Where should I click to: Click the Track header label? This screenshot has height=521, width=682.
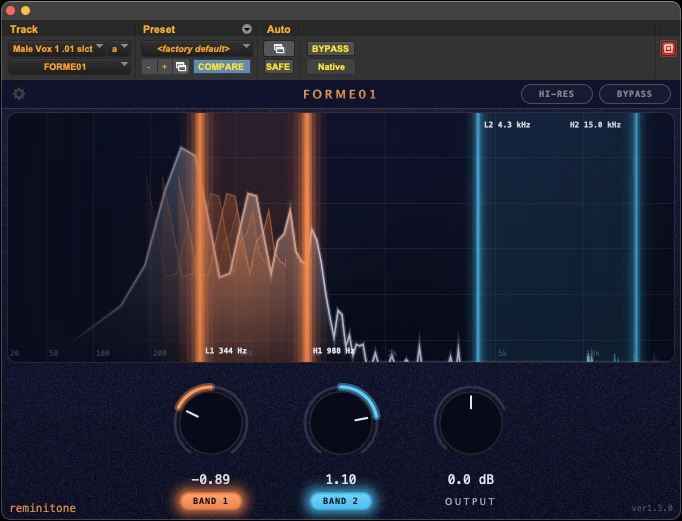coord(24,29)
